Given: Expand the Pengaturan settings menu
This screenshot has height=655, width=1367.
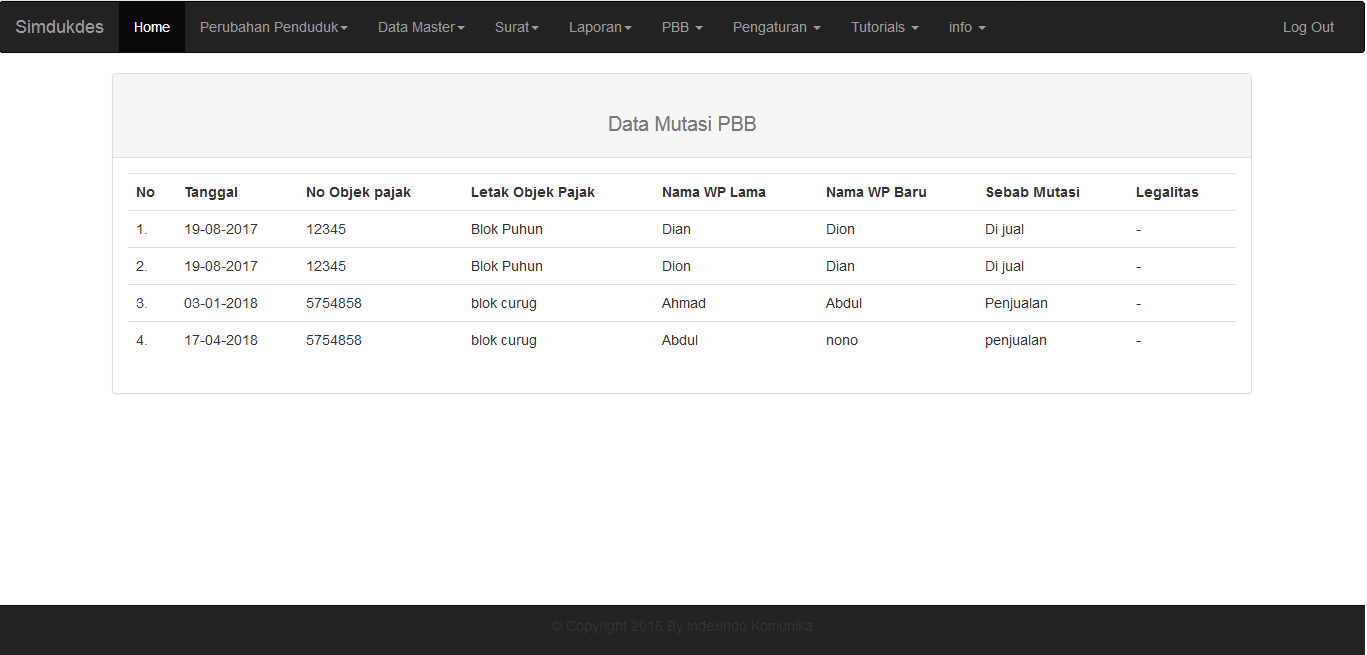Looking at the screenshot, I should point(776,27).
